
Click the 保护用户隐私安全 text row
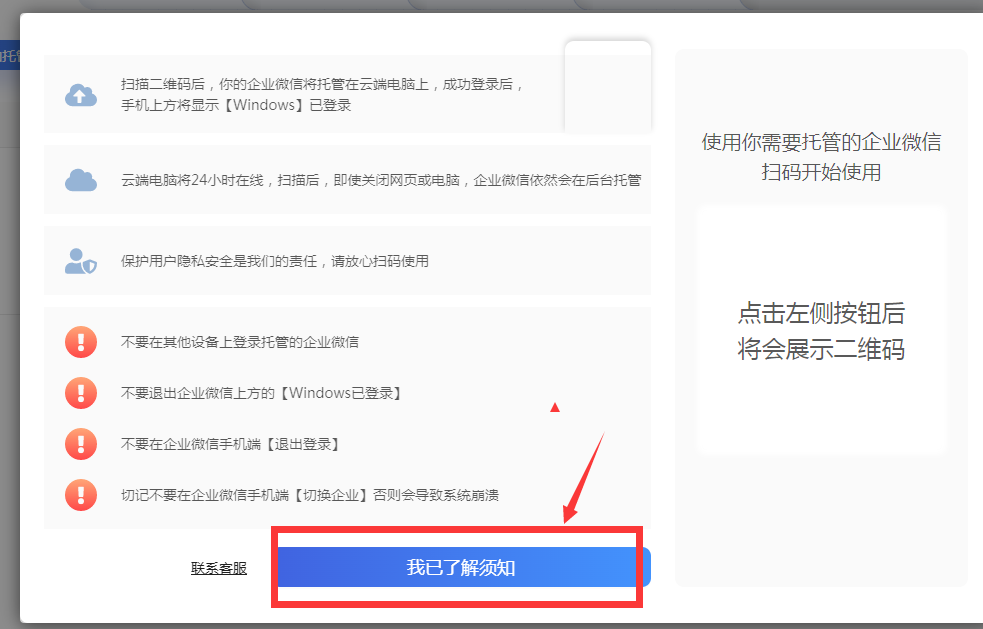275,261
